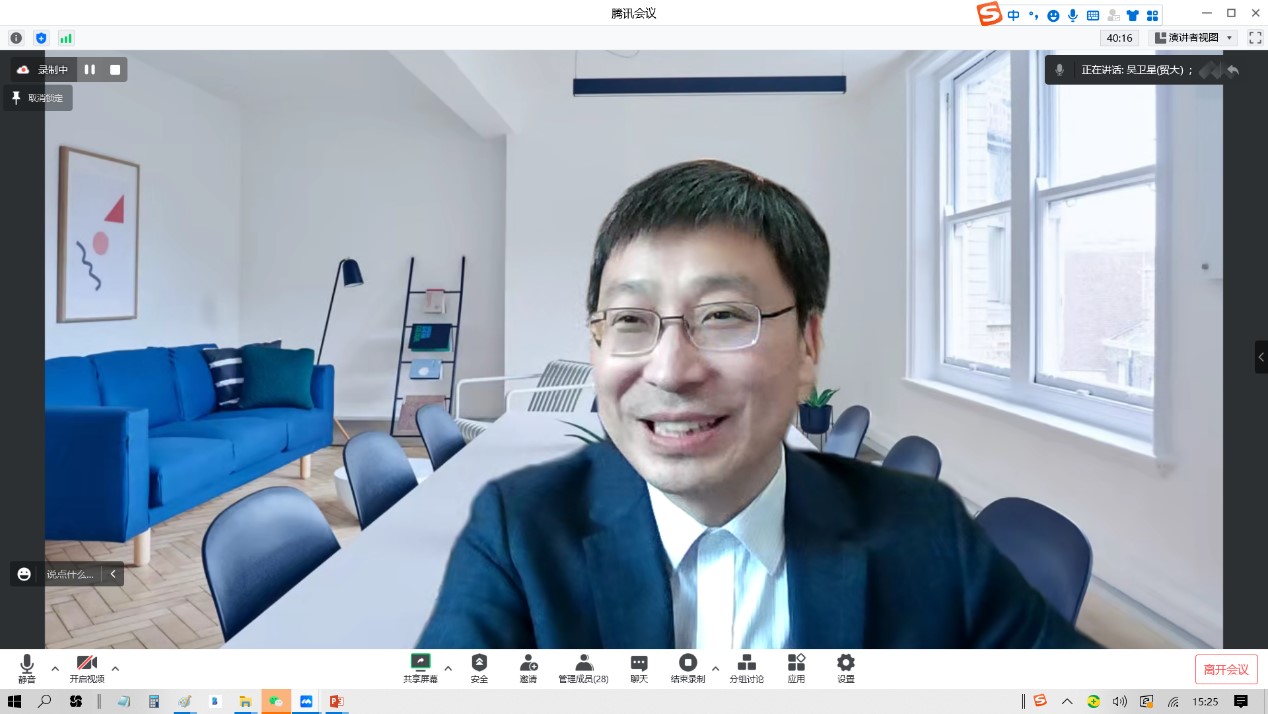
Task: Open the 演讲者视图 view layout dropdown
Action: click(x=1194, y=38)
